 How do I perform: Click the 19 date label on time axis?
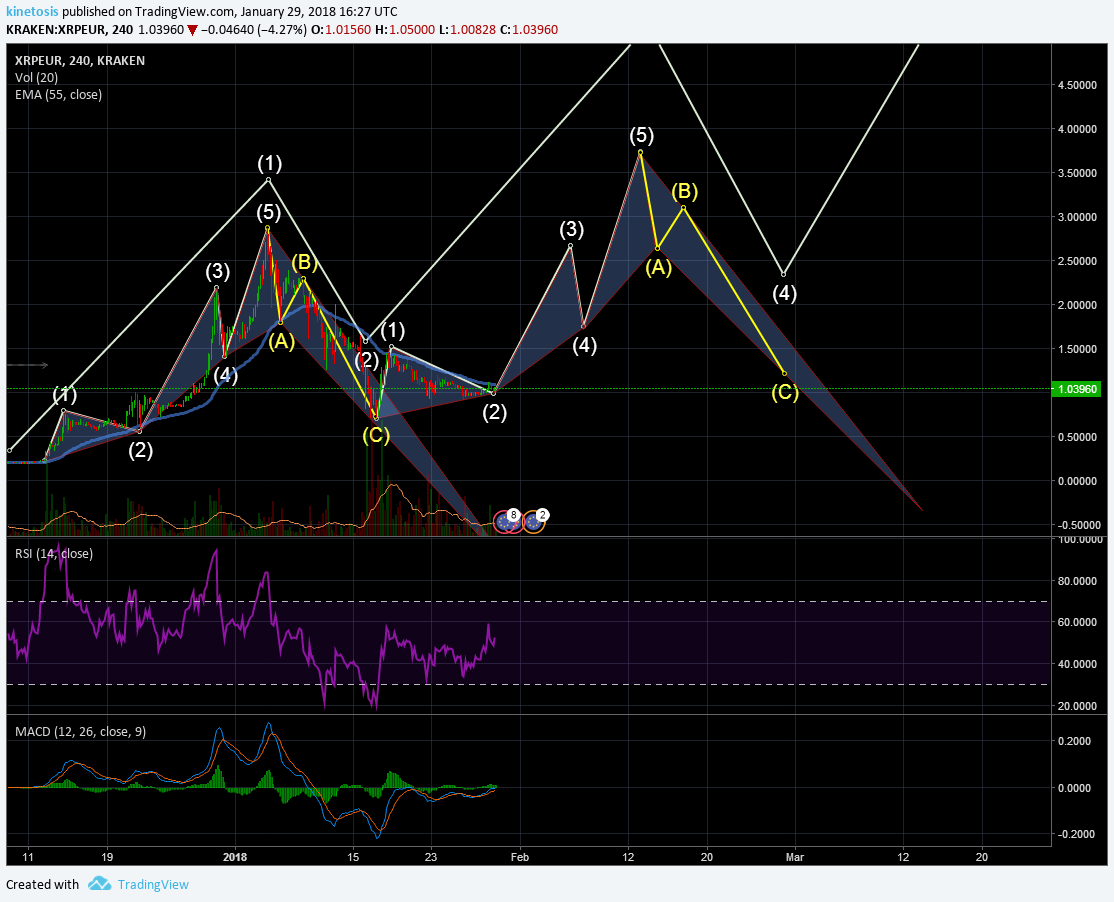(107, 857)
